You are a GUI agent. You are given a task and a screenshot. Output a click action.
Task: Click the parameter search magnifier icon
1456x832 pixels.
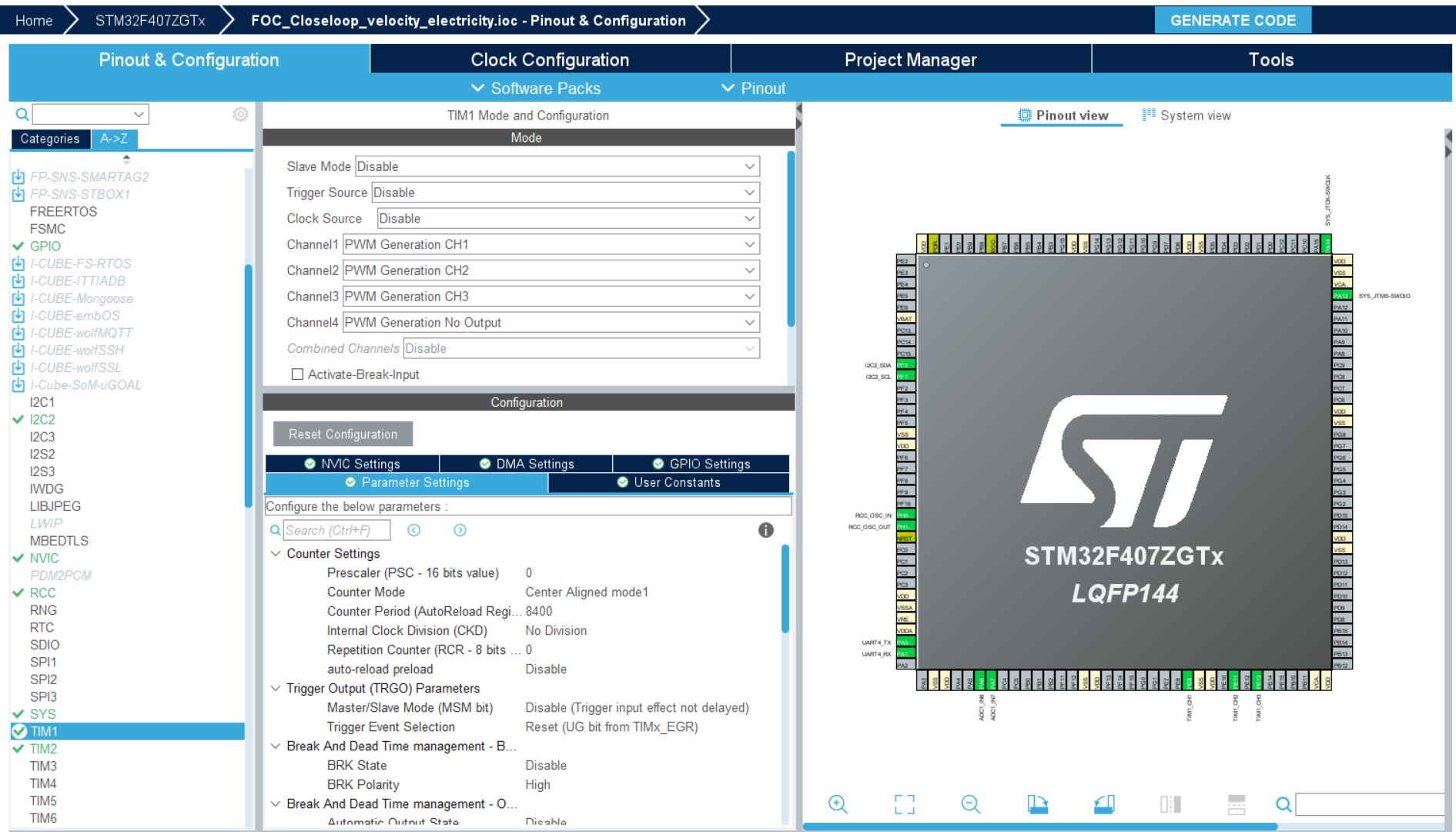(276, 530)
